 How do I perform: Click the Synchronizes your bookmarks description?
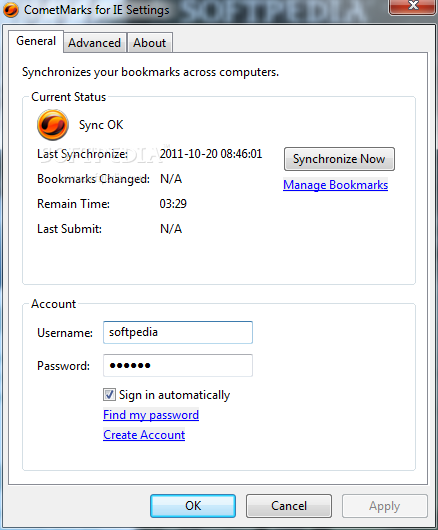(x=150, y=72)
